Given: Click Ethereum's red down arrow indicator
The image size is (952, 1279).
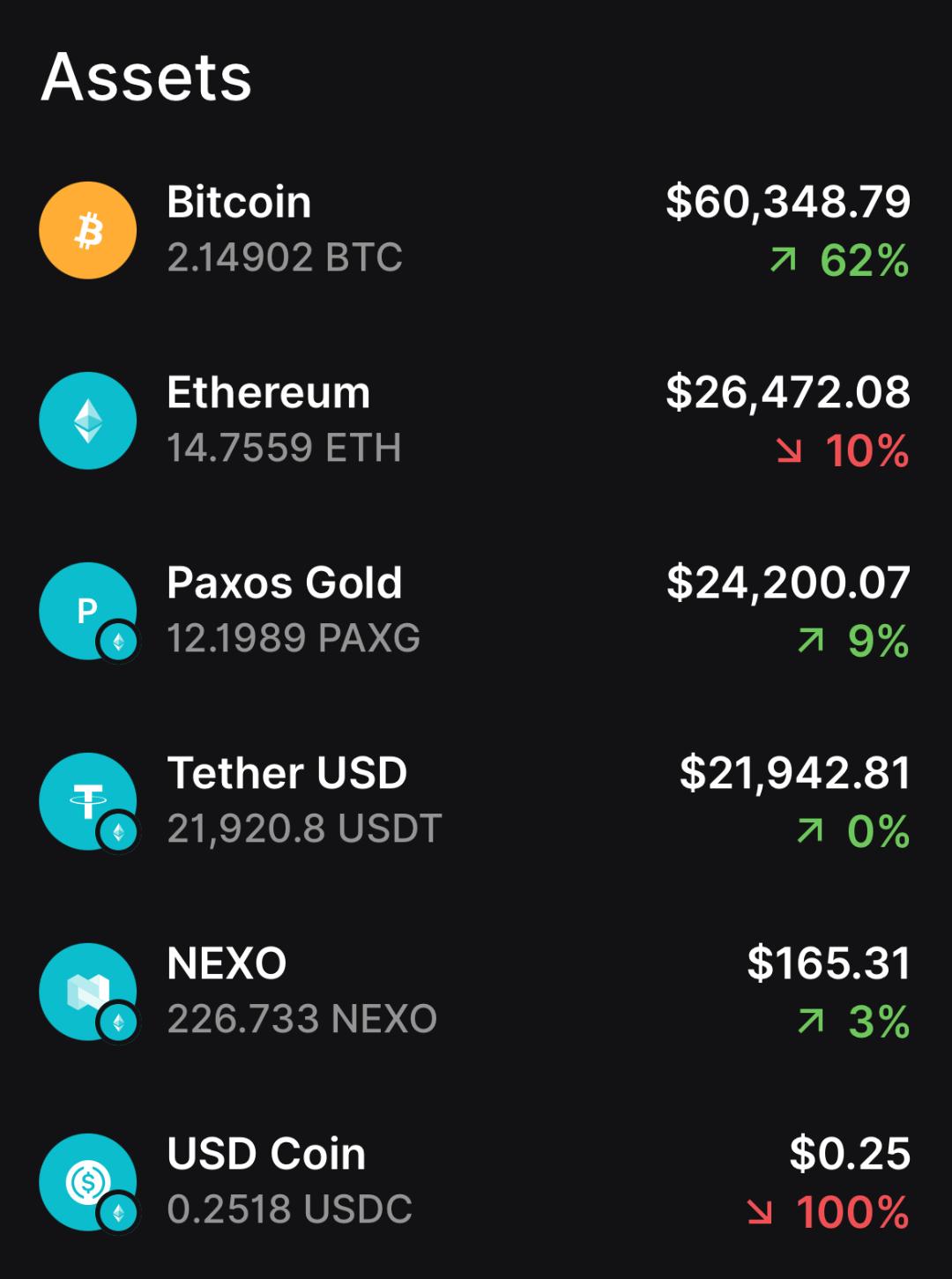Looking at the screenshot, I should tap(789, 451).
